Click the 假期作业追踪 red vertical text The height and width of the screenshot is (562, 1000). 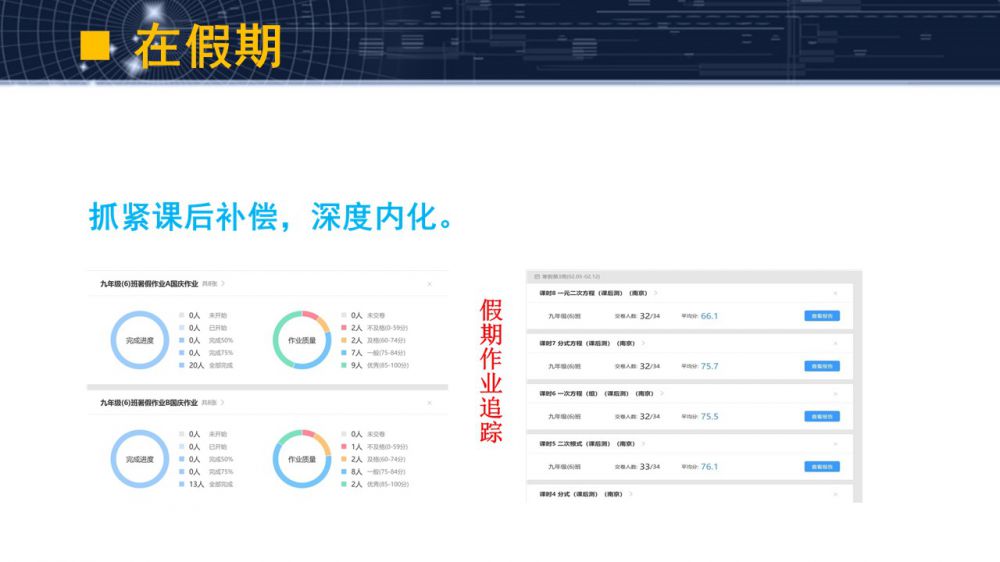[491, 370]
